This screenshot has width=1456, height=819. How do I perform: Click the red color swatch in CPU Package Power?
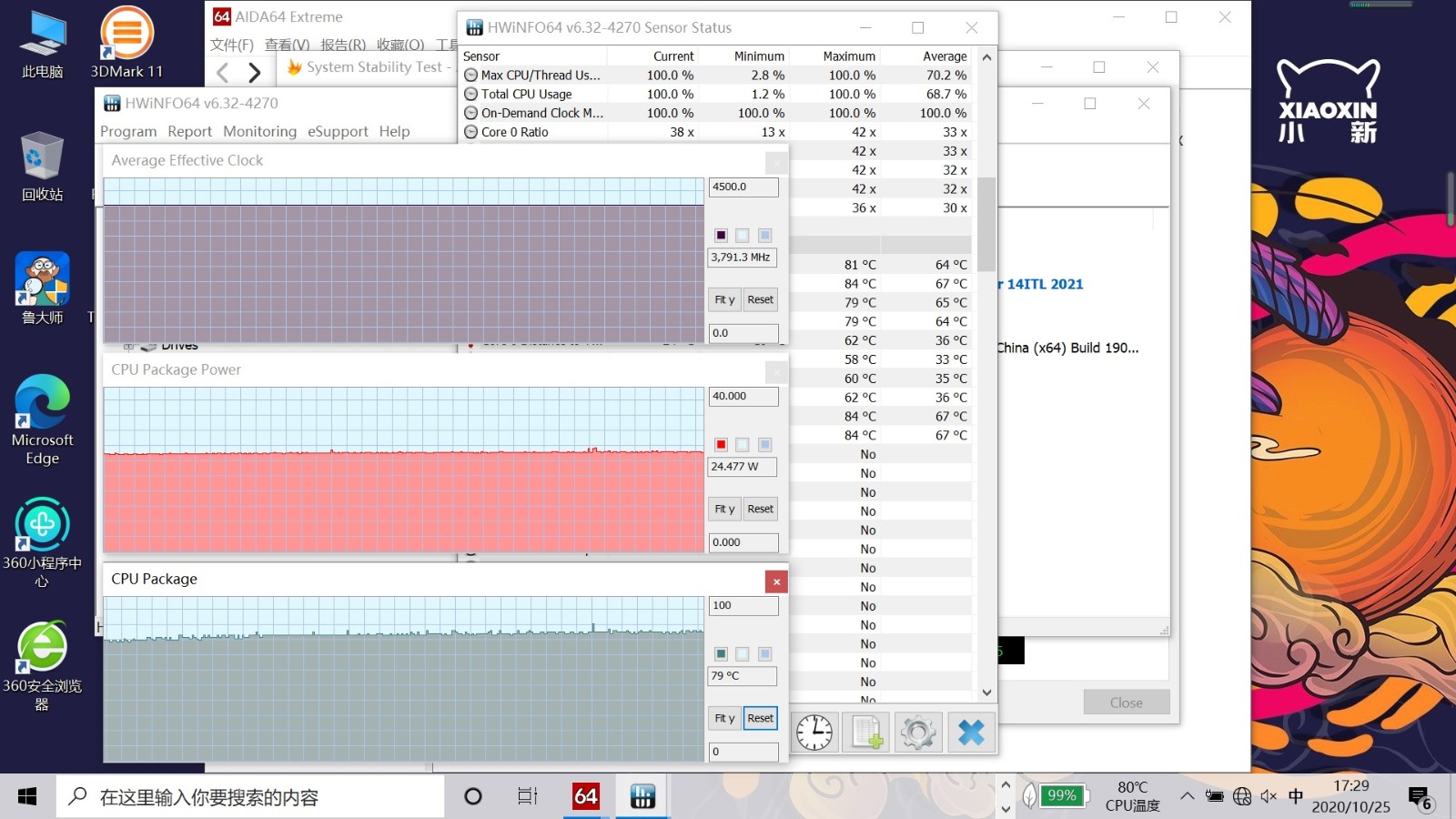721,444
